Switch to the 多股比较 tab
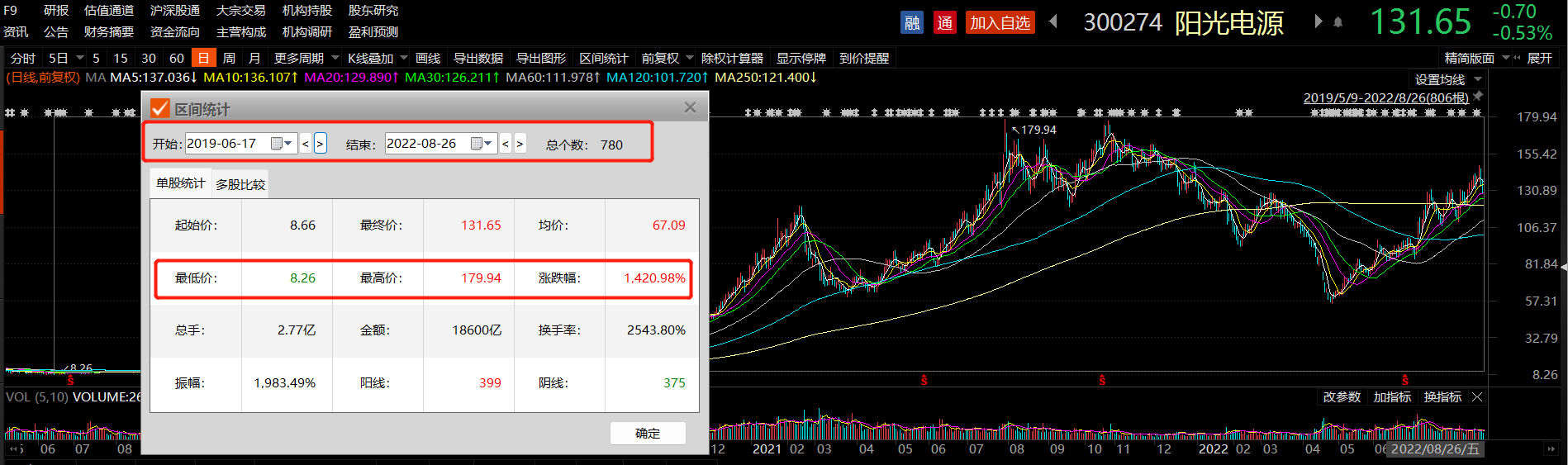The height and width of the screenshot is (465, 1568). [240, 184]
